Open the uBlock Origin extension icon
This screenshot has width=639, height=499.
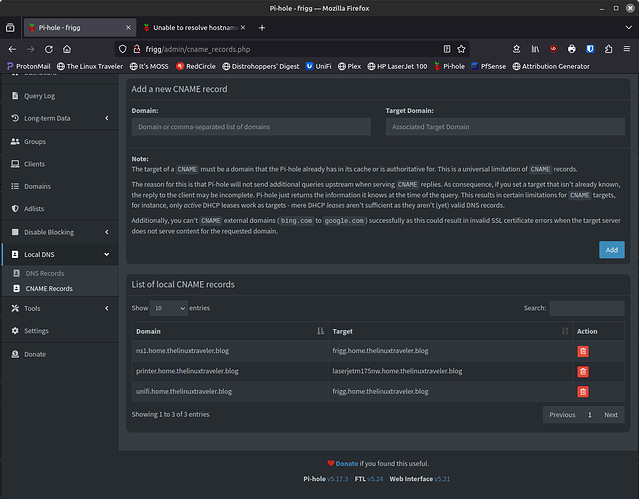[553, 49]
